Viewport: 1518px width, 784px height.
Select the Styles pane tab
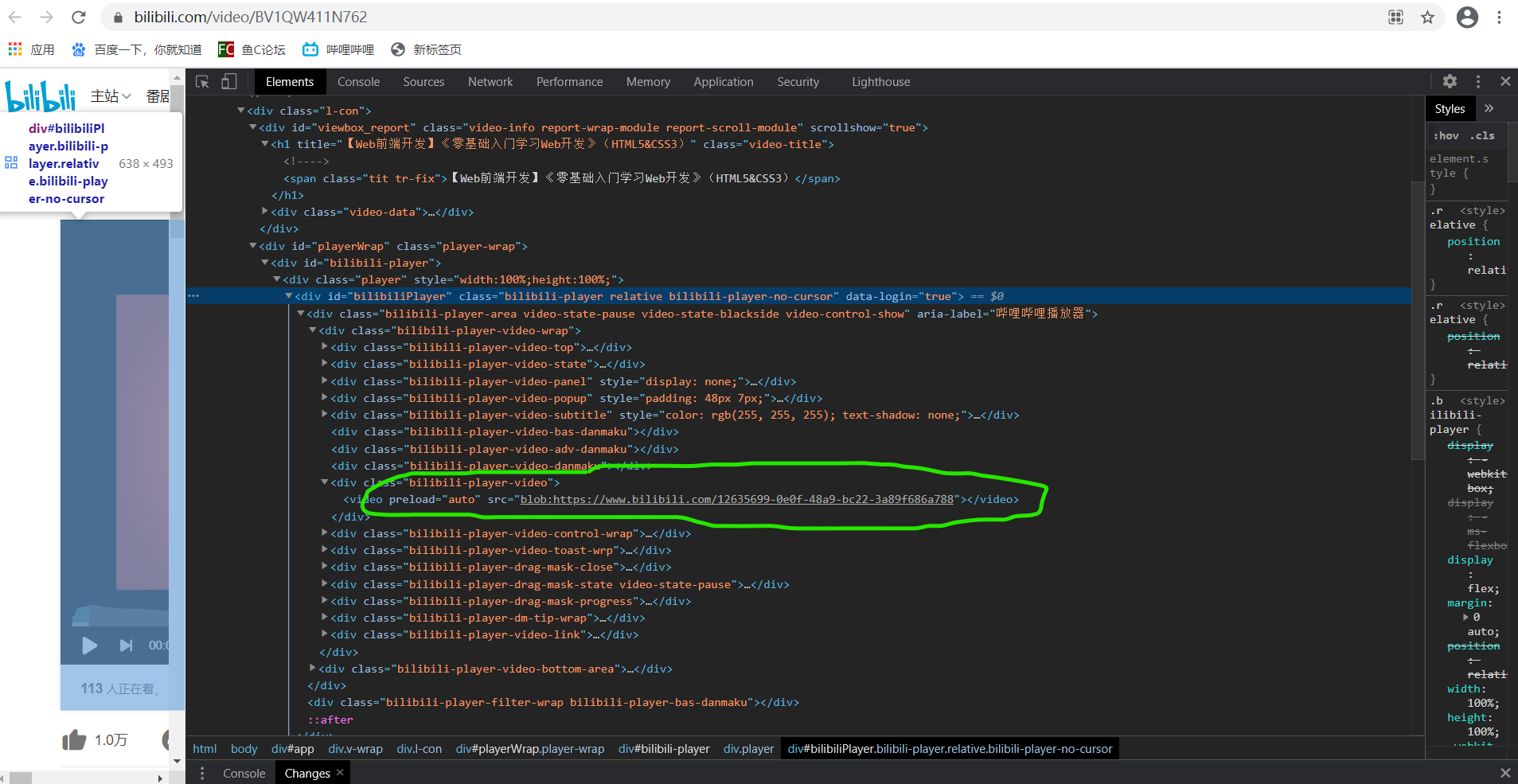(x=1450, y=109)
